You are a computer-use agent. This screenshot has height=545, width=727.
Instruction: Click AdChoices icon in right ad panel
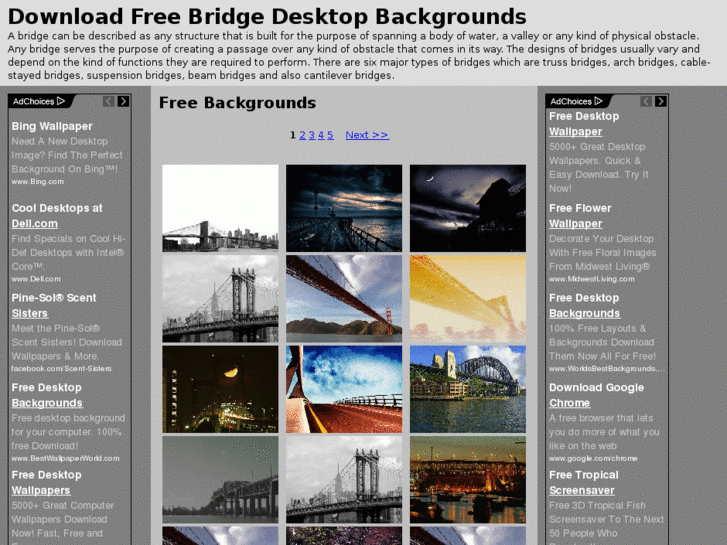[576, 101]
